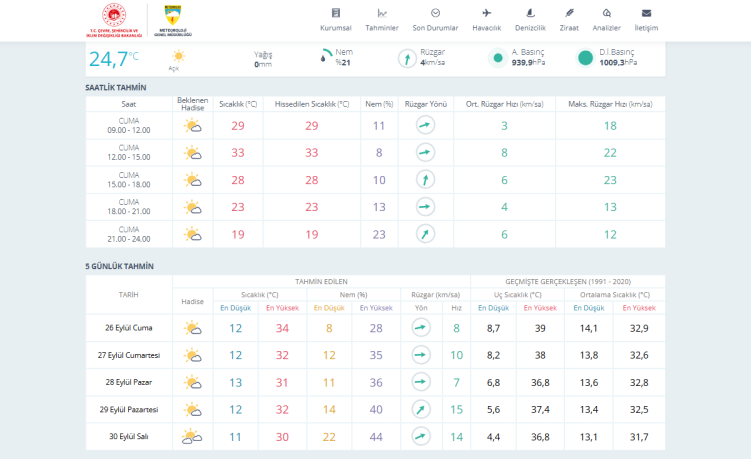The height and width of the screenshot is (459, 751).
Task: Click the 30 Eylül Salı date cell
Action: point(129,436)
